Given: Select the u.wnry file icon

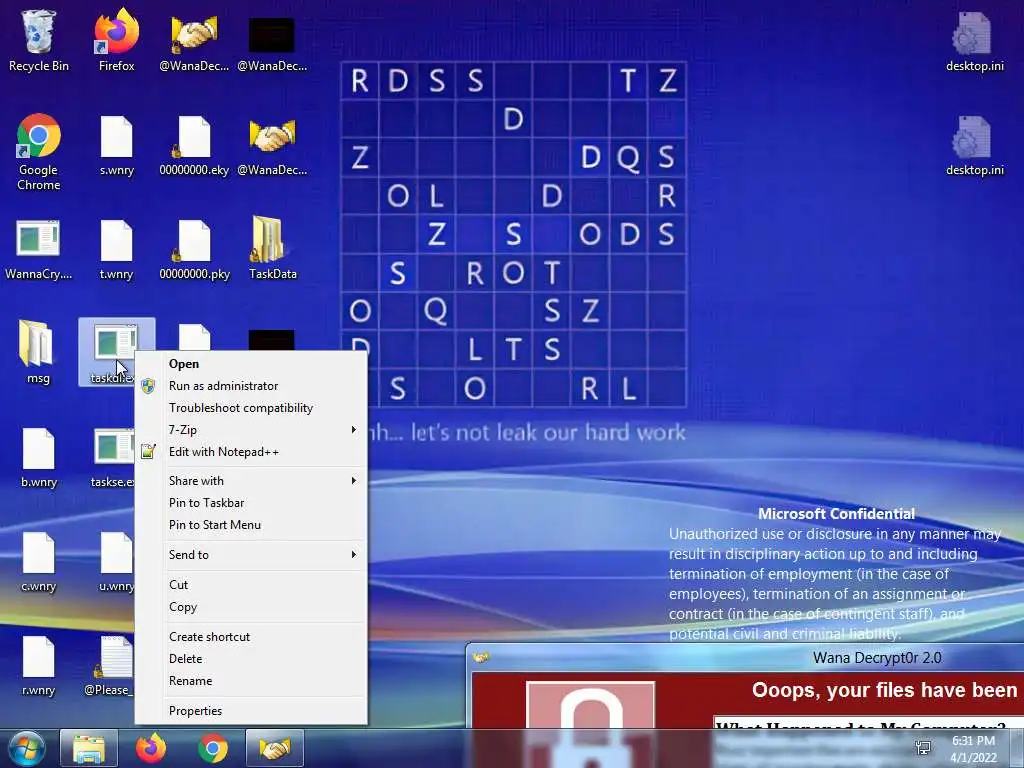Looking at the screenshot, I should [x=116, y=562].
